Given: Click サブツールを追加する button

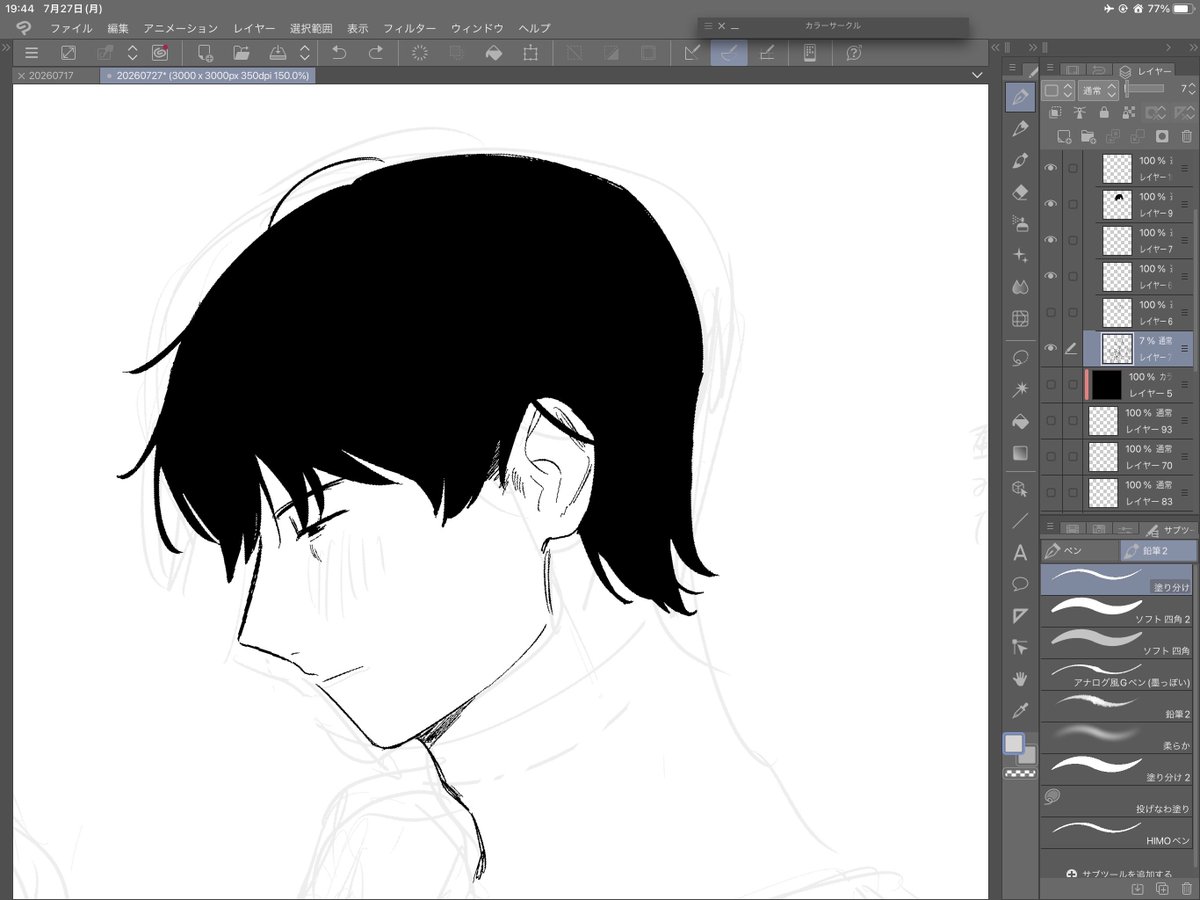Looking at the screenshot, I should [1117, 874].
